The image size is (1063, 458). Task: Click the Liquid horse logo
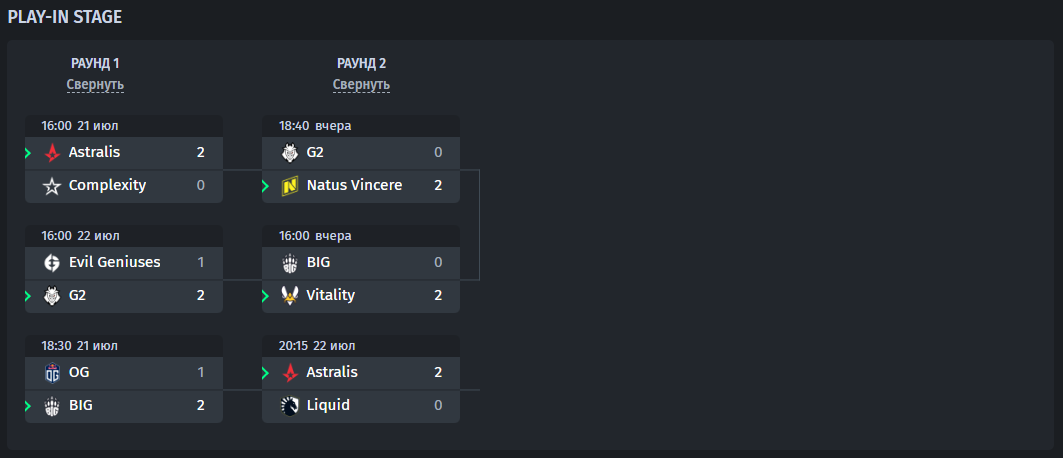[x=290, y=406]
